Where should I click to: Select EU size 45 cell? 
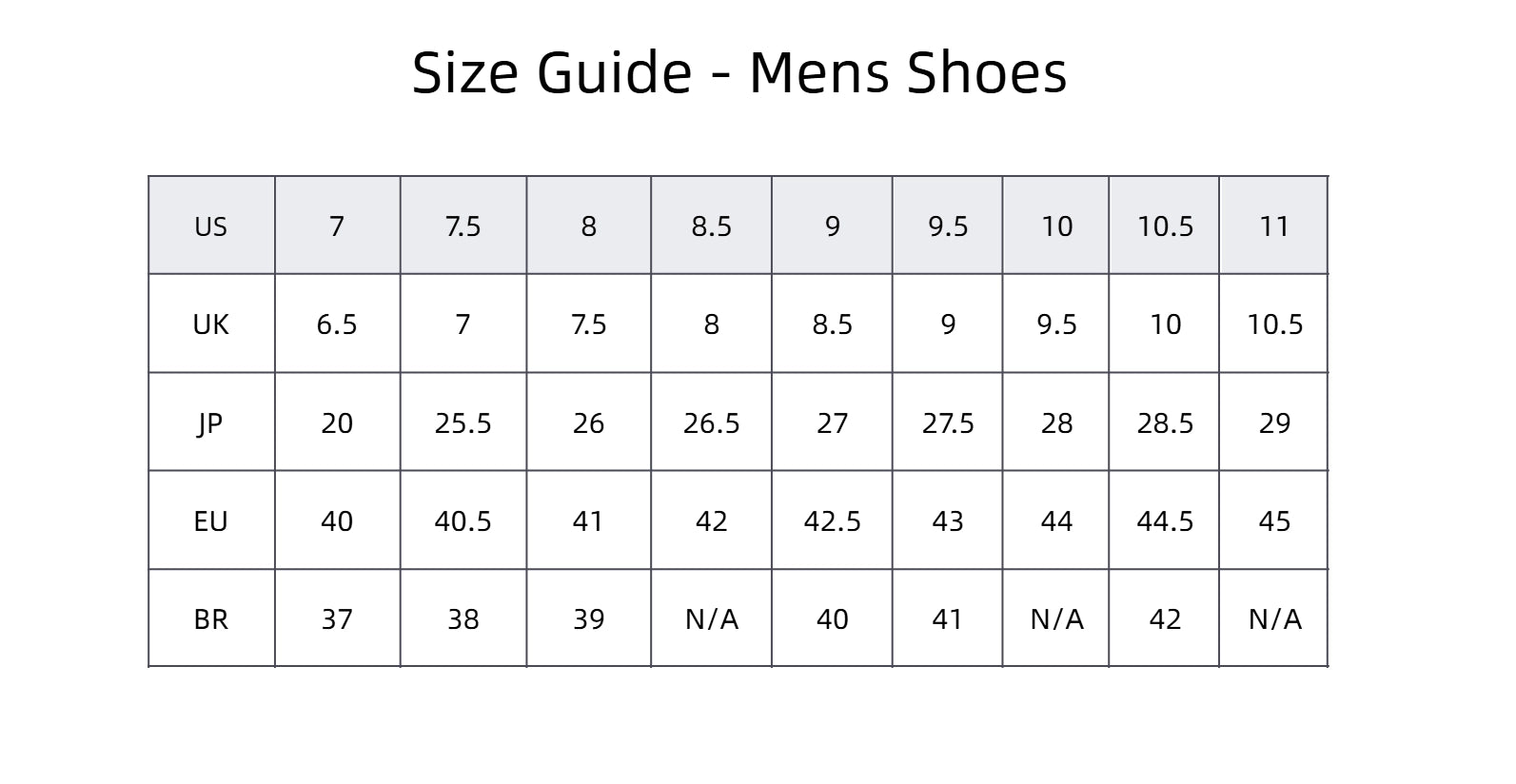[1274, 521]
